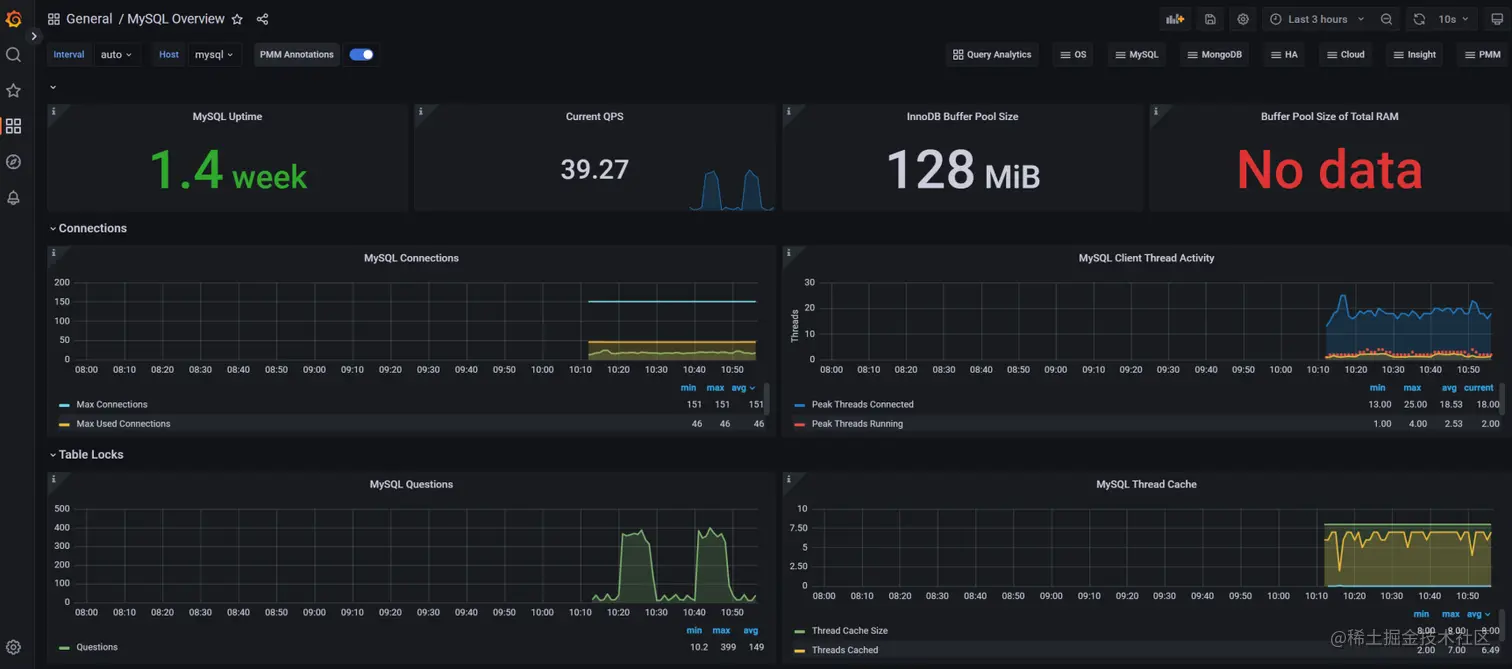Screen dimensions: 1512x669
Task: Open MySQL Questions panel title menu
Action: pos(411,484)
